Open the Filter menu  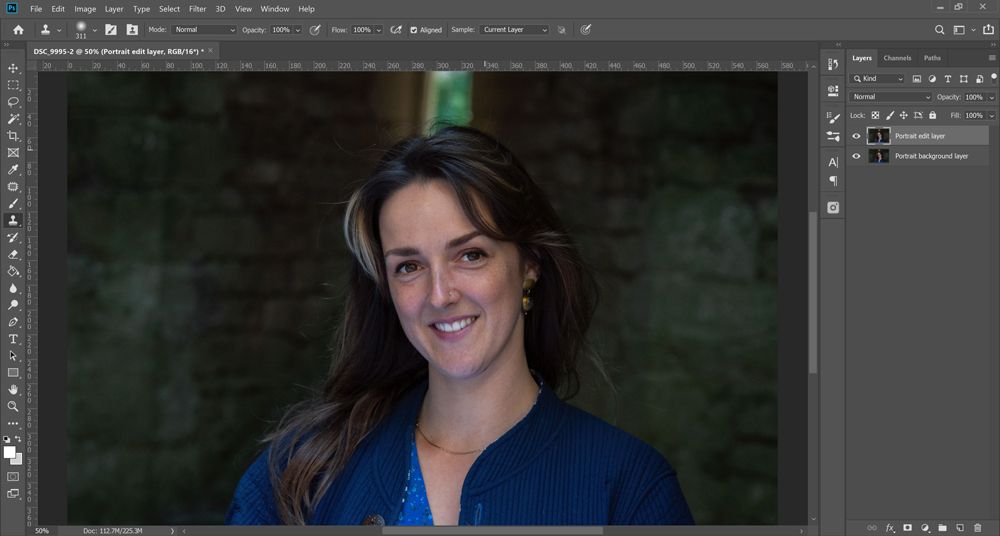pyautogui.click(x=197, y=9)
